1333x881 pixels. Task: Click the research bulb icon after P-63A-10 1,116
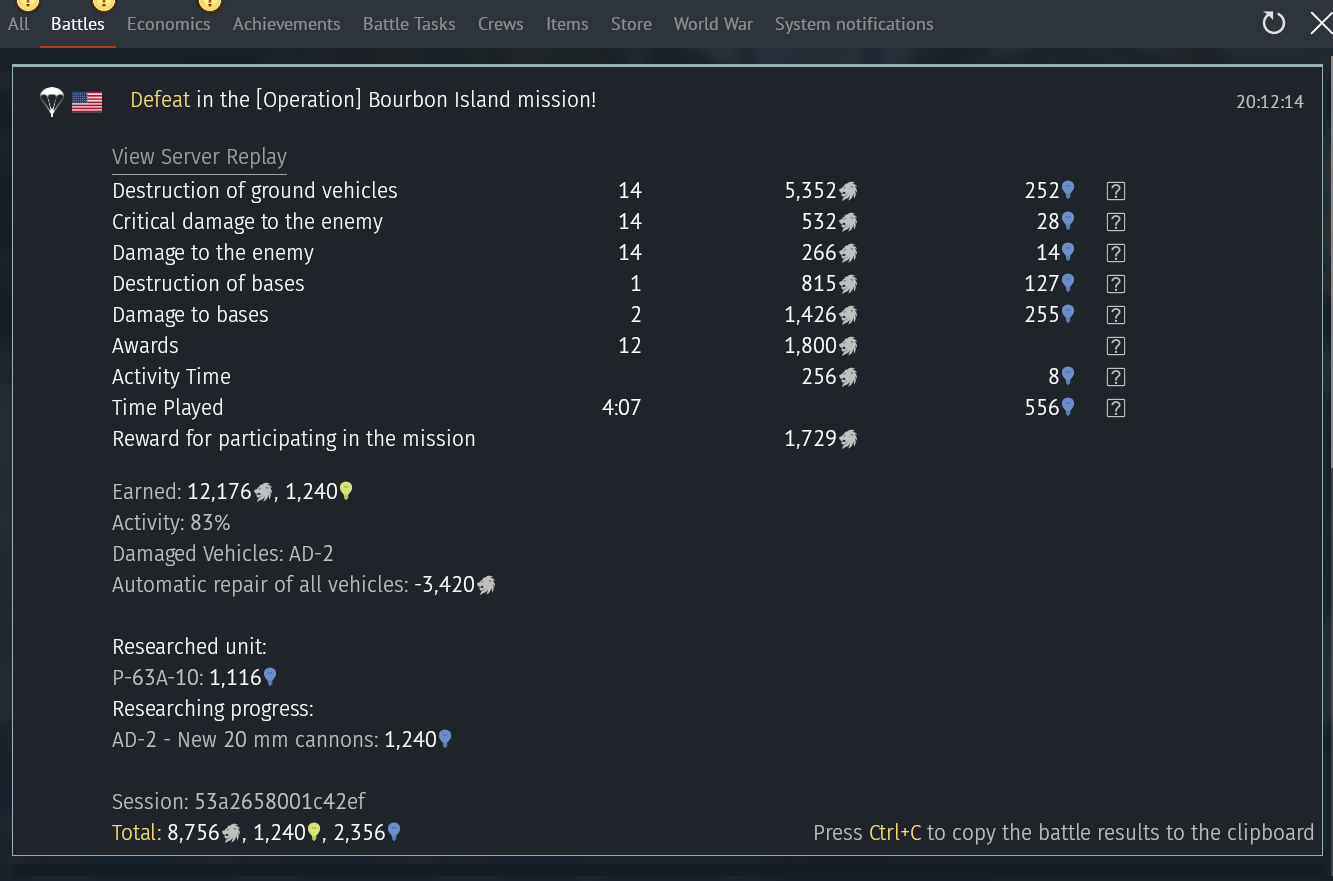point(269,677)
